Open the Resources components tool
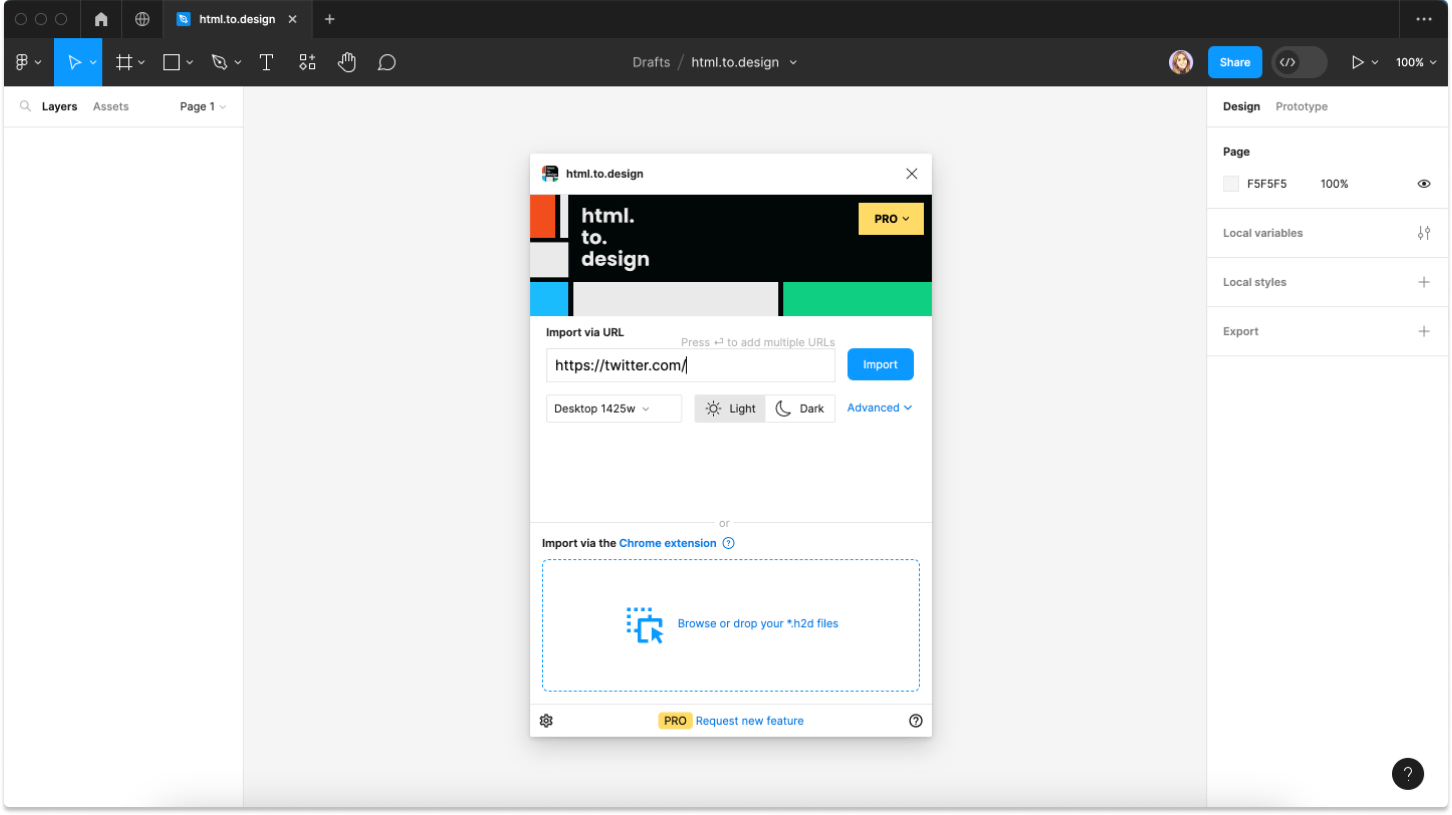Image resolution: width=1452 pixels, height=815 pixels. coord(307,62)
